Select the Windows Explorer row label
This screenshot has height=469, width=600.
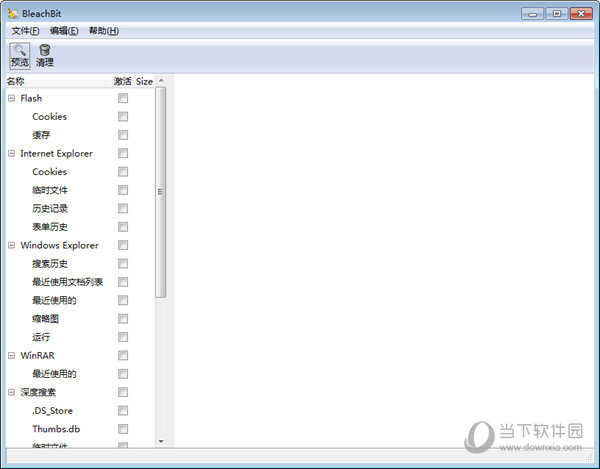[60, 245]
